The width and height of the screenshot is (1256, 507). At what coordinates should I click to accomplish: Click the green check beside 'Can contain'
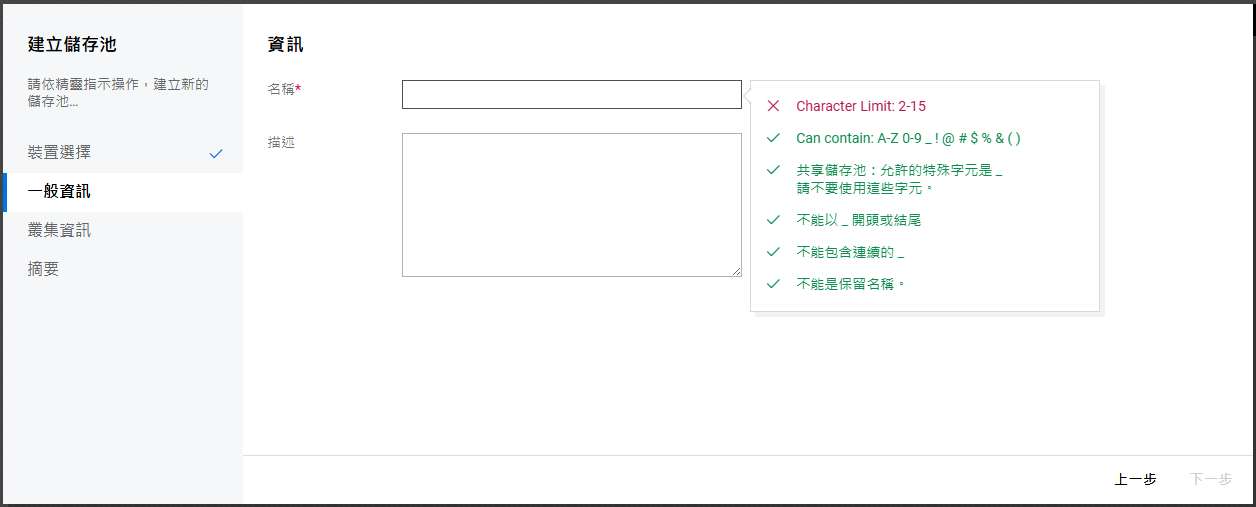pyautogui.click(x=772, y=139)
